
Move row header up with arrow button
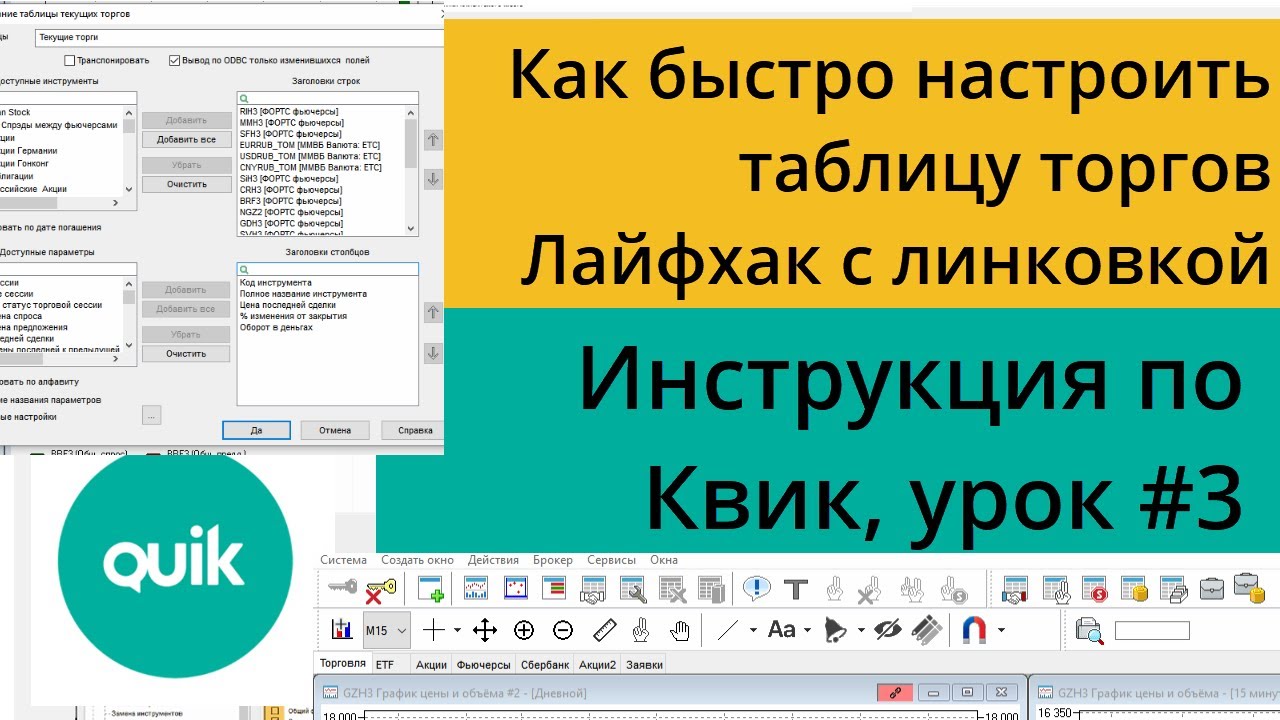pos(433,140)
